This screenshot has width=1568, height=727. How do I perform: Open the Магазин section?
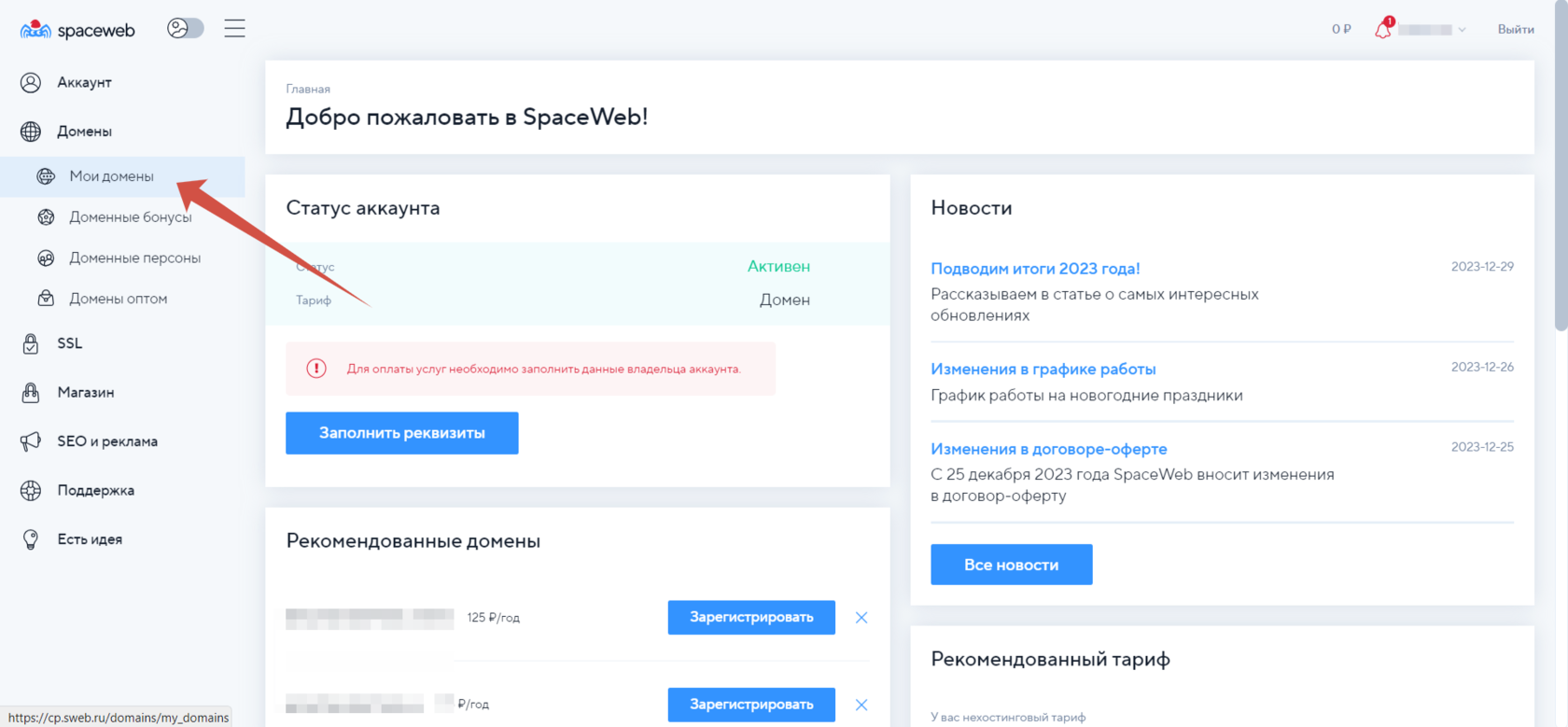(x=85, y=393)
